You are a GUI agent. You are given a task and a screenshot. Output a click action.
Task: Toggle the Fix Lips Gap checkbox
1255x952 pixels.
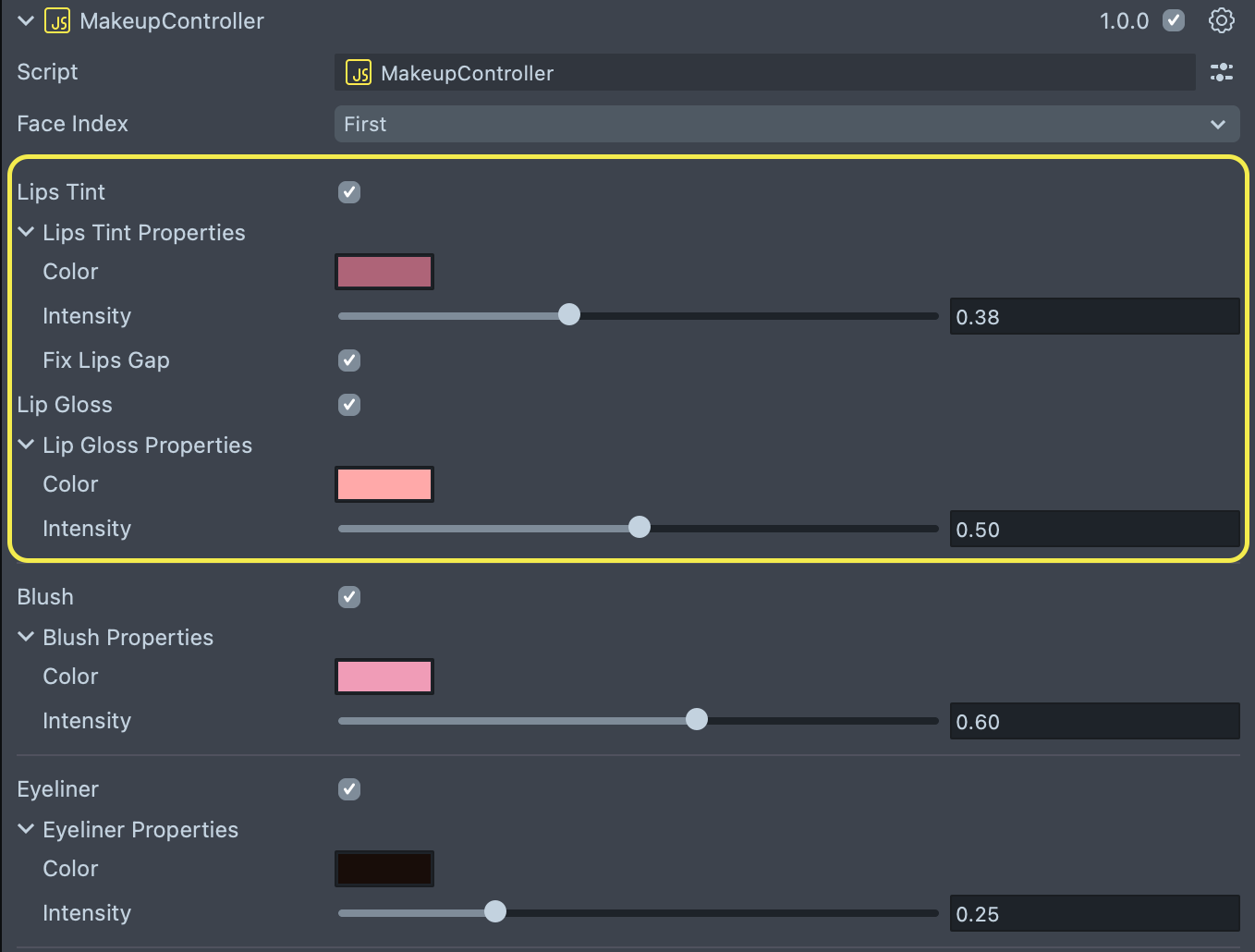tap(349, 360)
